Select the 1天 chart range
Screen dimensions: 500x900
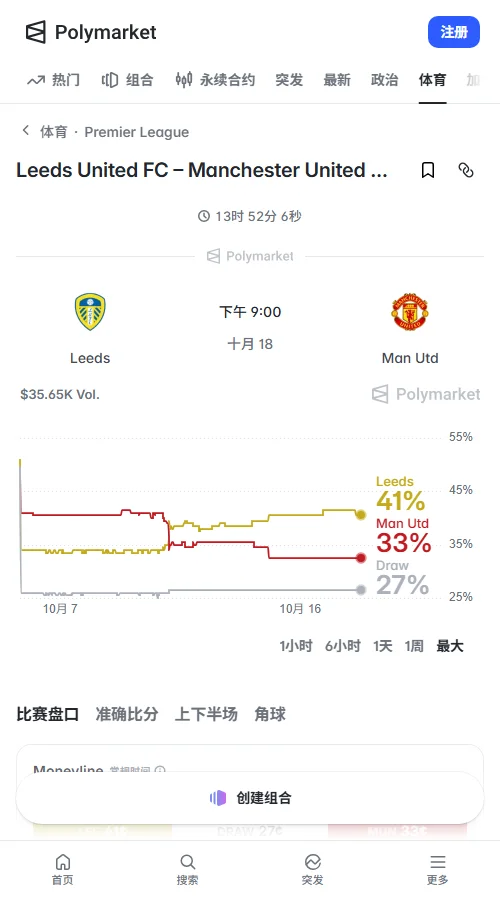[383, 646]
